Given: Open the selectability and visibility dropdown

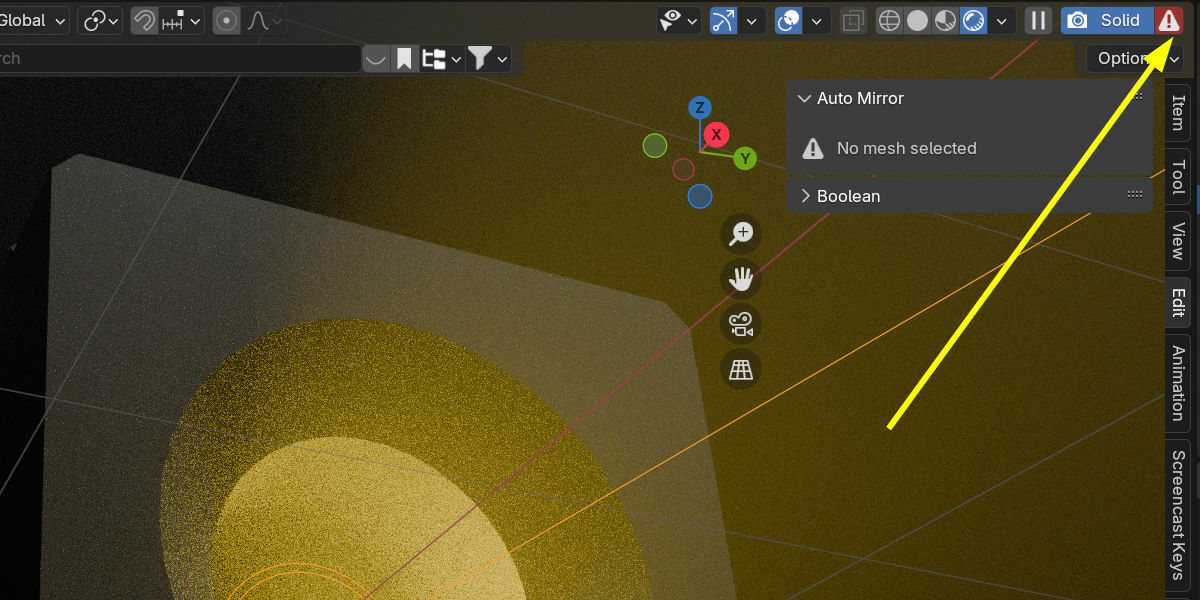Looking at the screenshot, I should pyautogui.click(x=679, y=20).
